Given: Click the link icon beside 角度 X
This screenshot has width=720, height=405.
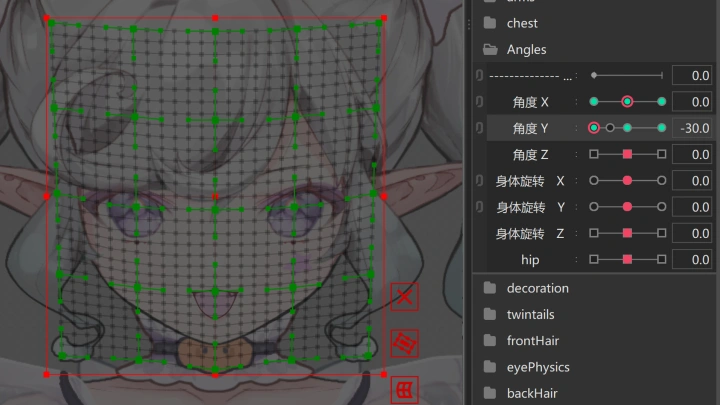Looking at the screenshot, I should click(479, 101).
